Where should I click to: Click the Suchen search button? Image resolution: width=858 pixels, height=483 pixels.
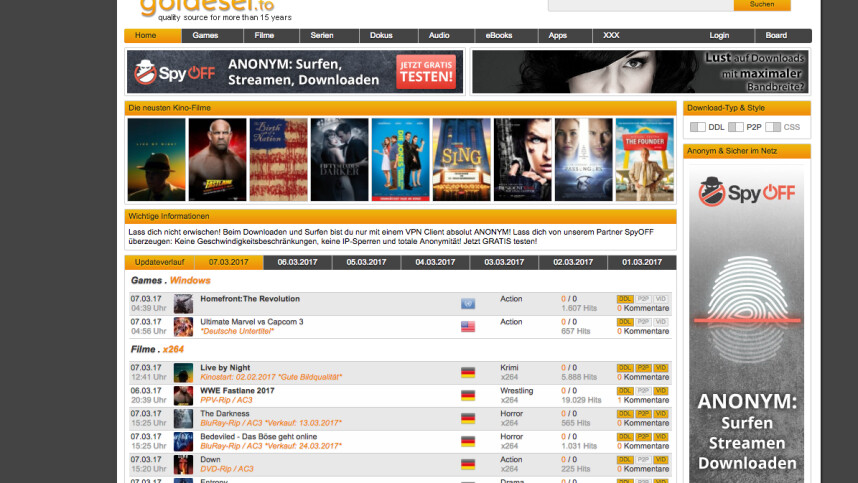pos(762,4)
